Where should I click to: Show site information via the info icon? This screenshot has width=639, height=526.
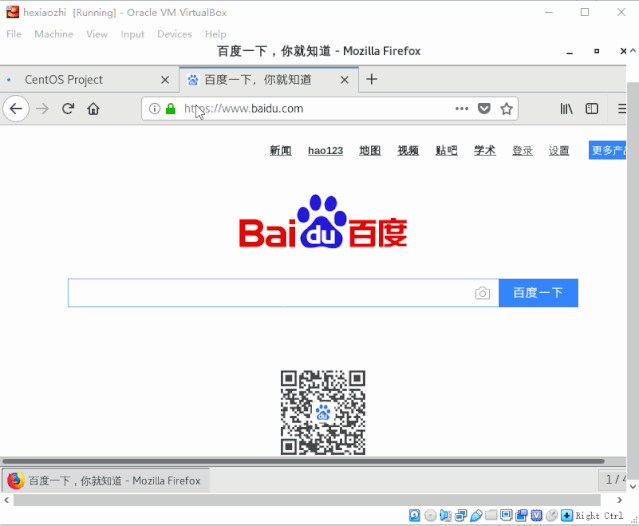(154, 109)
